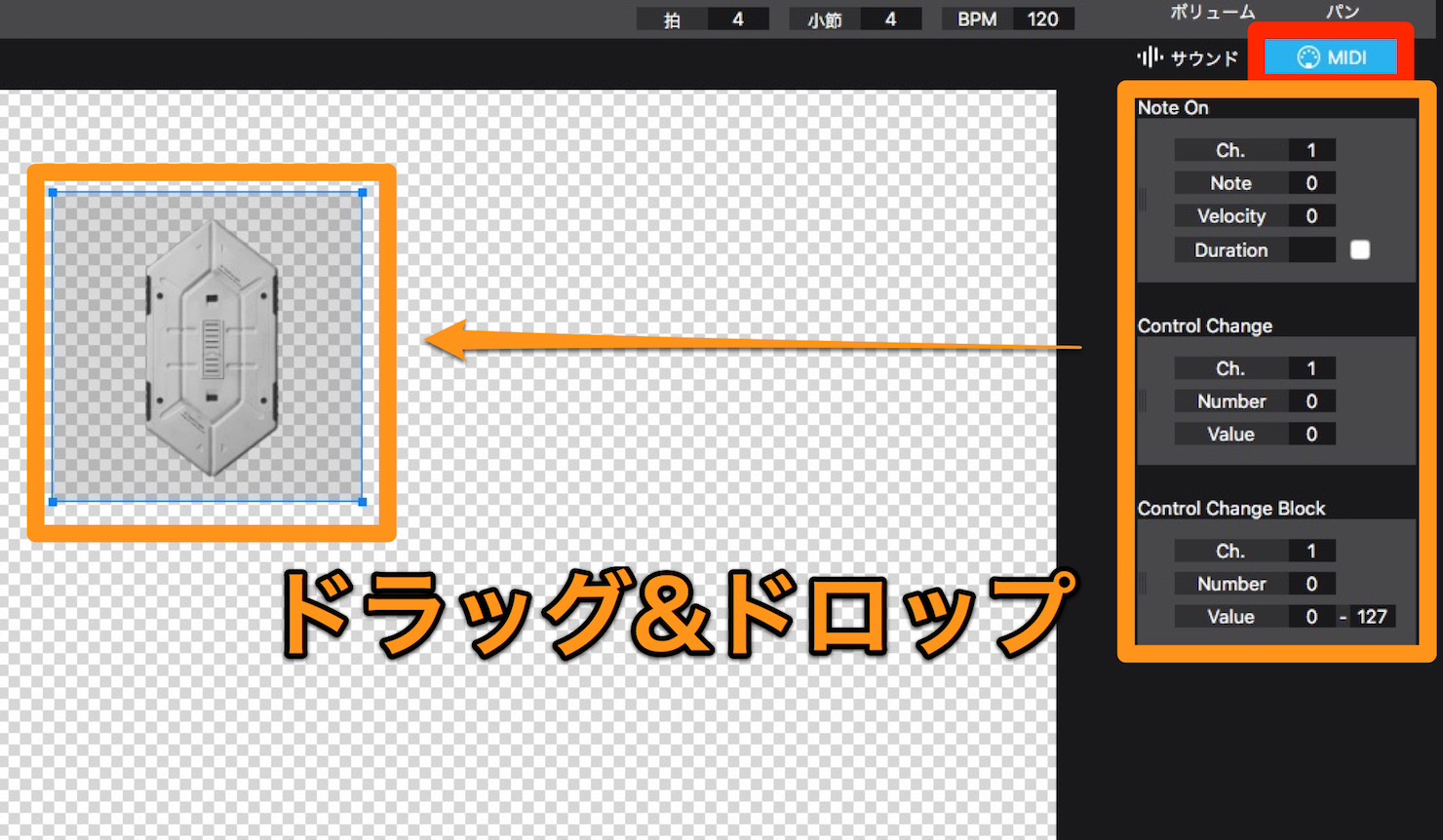Image resolution: width=1443 pixels, height=840 pixels.
Task: Set the BPM field showing 120
Action: click(1043, 19)
